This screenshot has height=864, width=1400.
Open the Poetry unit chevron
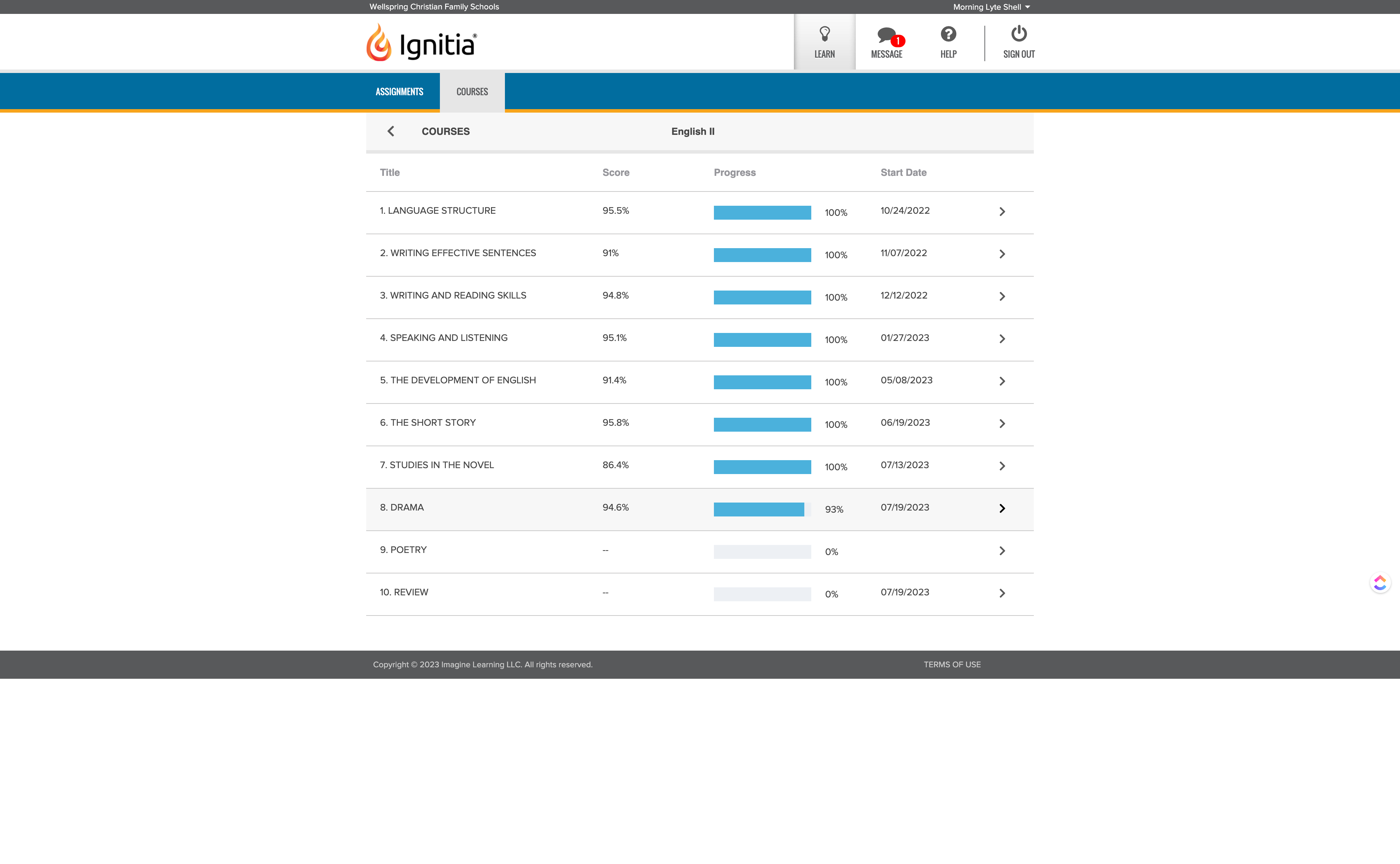coord(1002,551)
